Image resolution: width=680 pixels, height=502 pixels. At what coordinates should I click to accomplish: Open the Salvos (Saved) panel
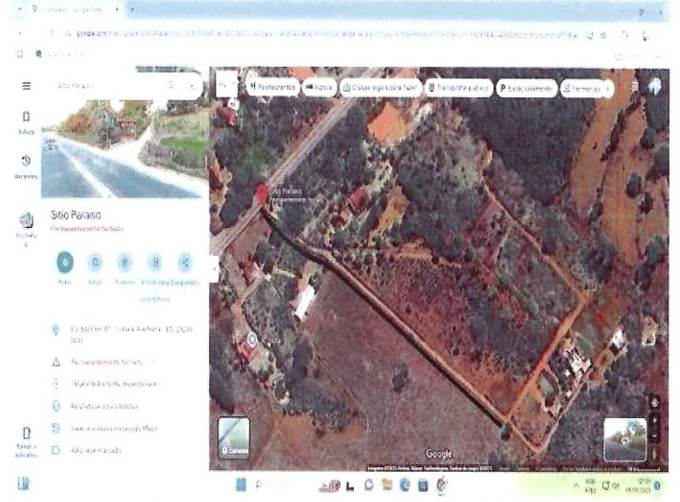tap(26, 121)
